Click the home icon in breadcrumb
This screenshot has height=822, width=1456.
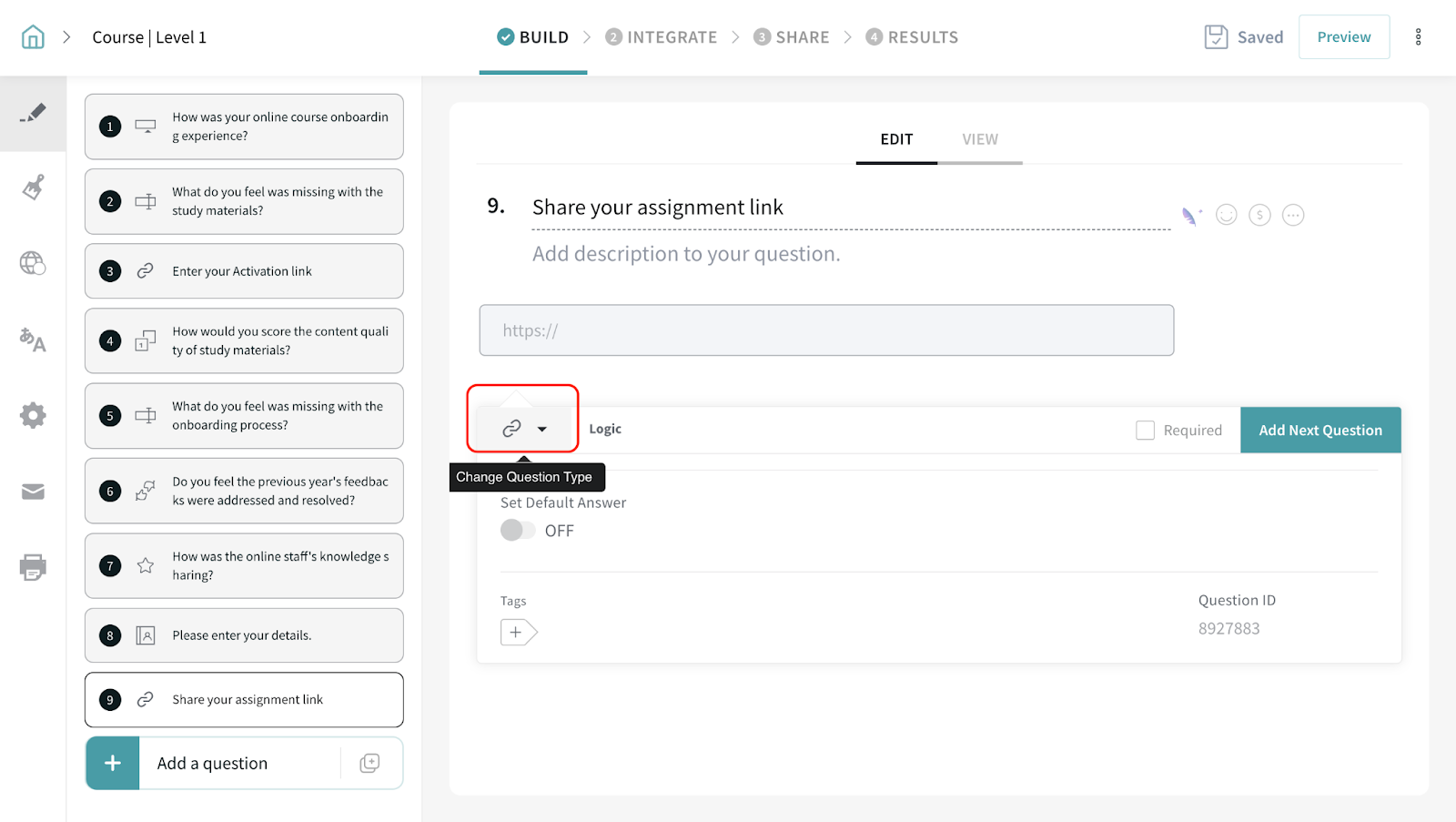tap(33, 37)
